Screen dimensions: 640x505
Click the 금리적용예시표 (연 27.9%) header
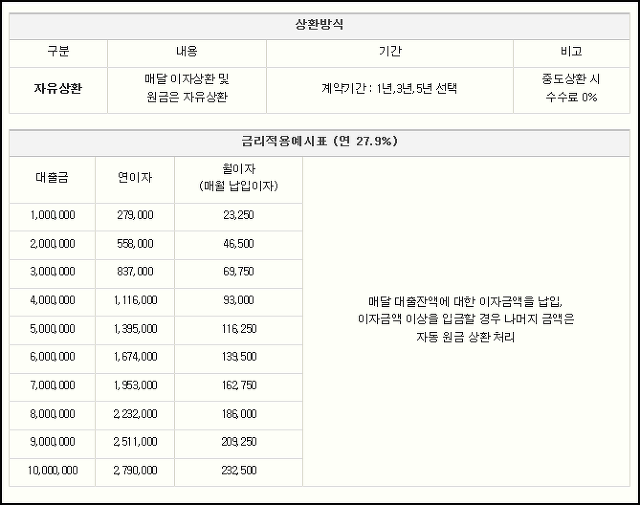(x=319, y=142)
